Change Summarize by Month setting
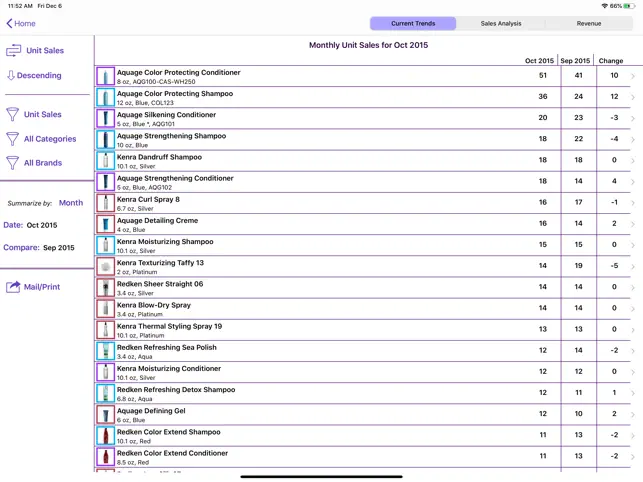The width and height of the screenshot is (643, 482). point(71,203)
